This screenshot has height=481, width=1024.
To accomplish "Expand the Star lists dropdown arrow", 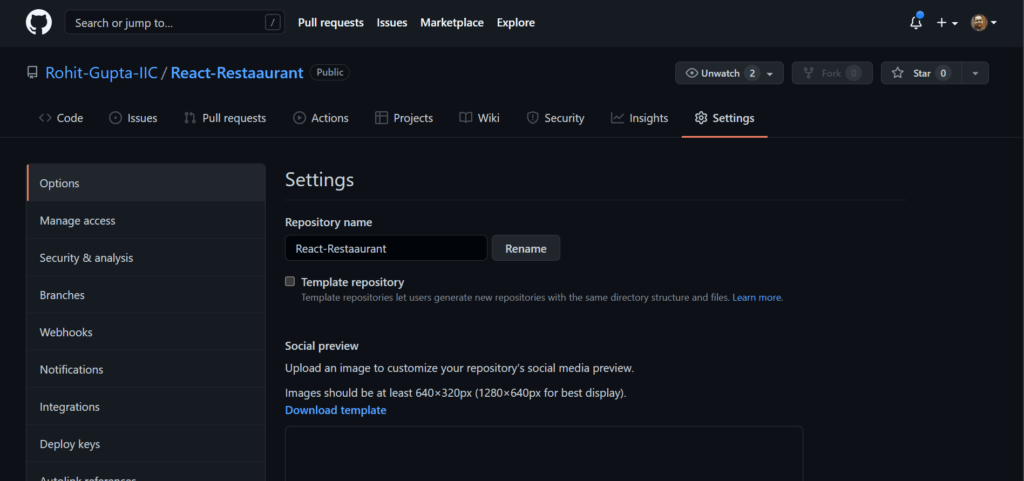I will pos(975,73).
